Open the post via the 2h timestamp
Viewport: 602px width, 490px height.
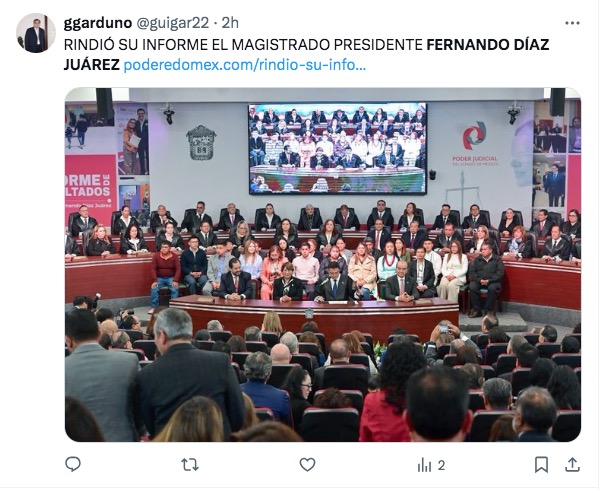coord(230,23)
